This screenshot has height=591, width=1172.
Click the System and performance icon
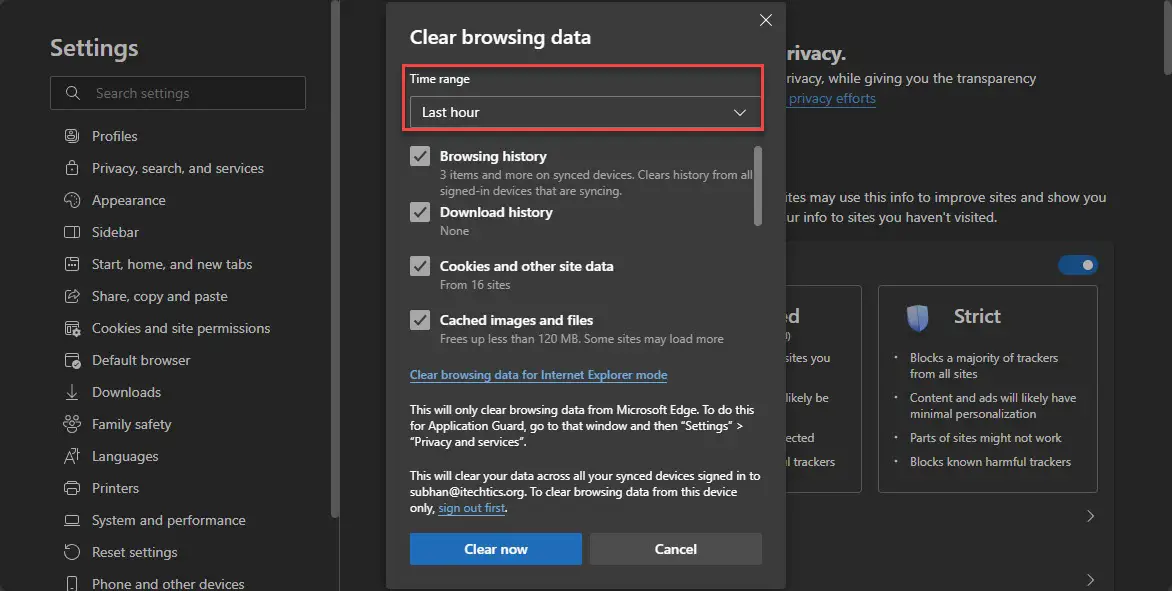(x=72, y=521)
